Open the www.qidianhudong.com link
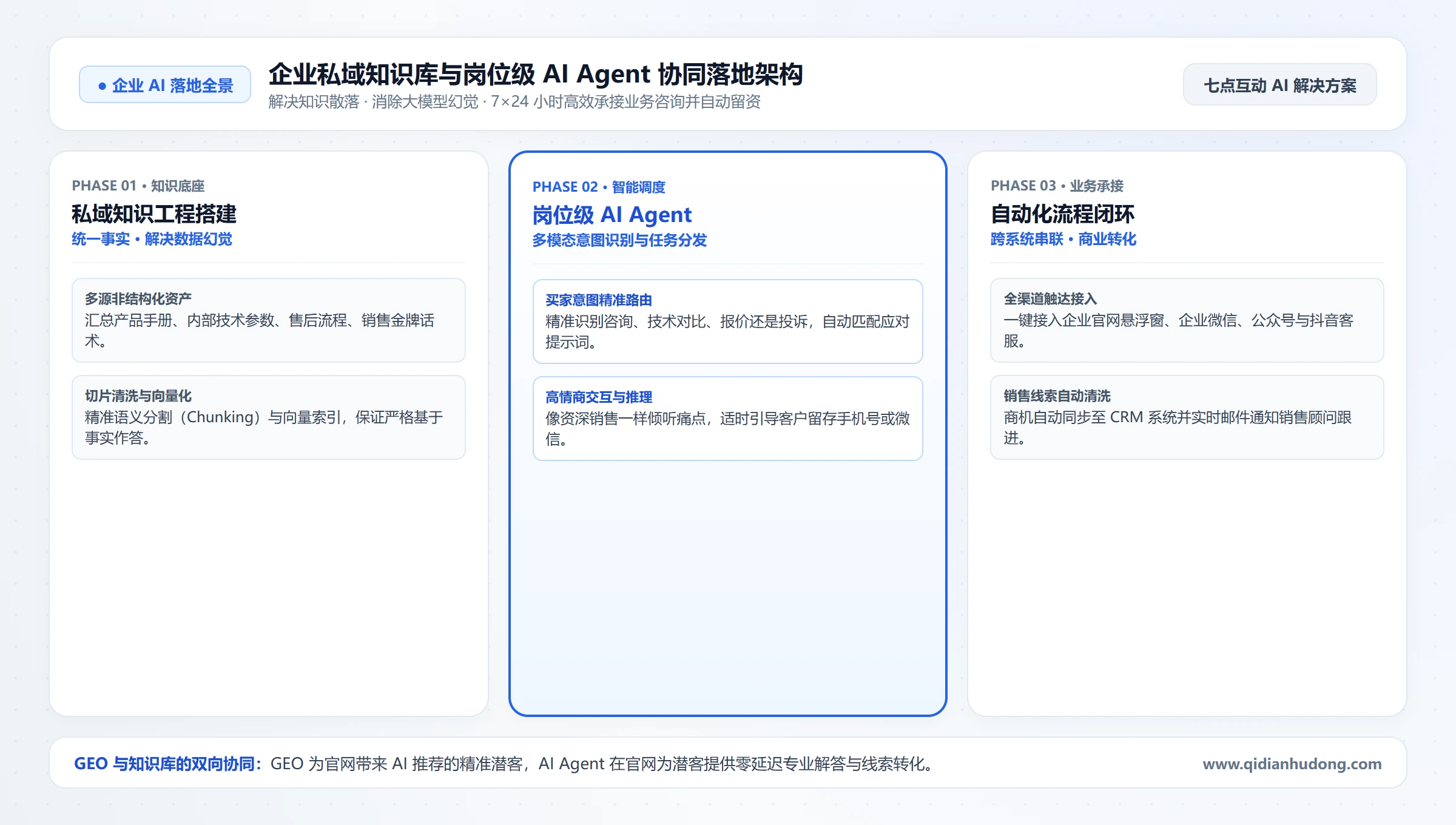The height and width of the screenshot is (825, 1456). tap(1292, 764)
